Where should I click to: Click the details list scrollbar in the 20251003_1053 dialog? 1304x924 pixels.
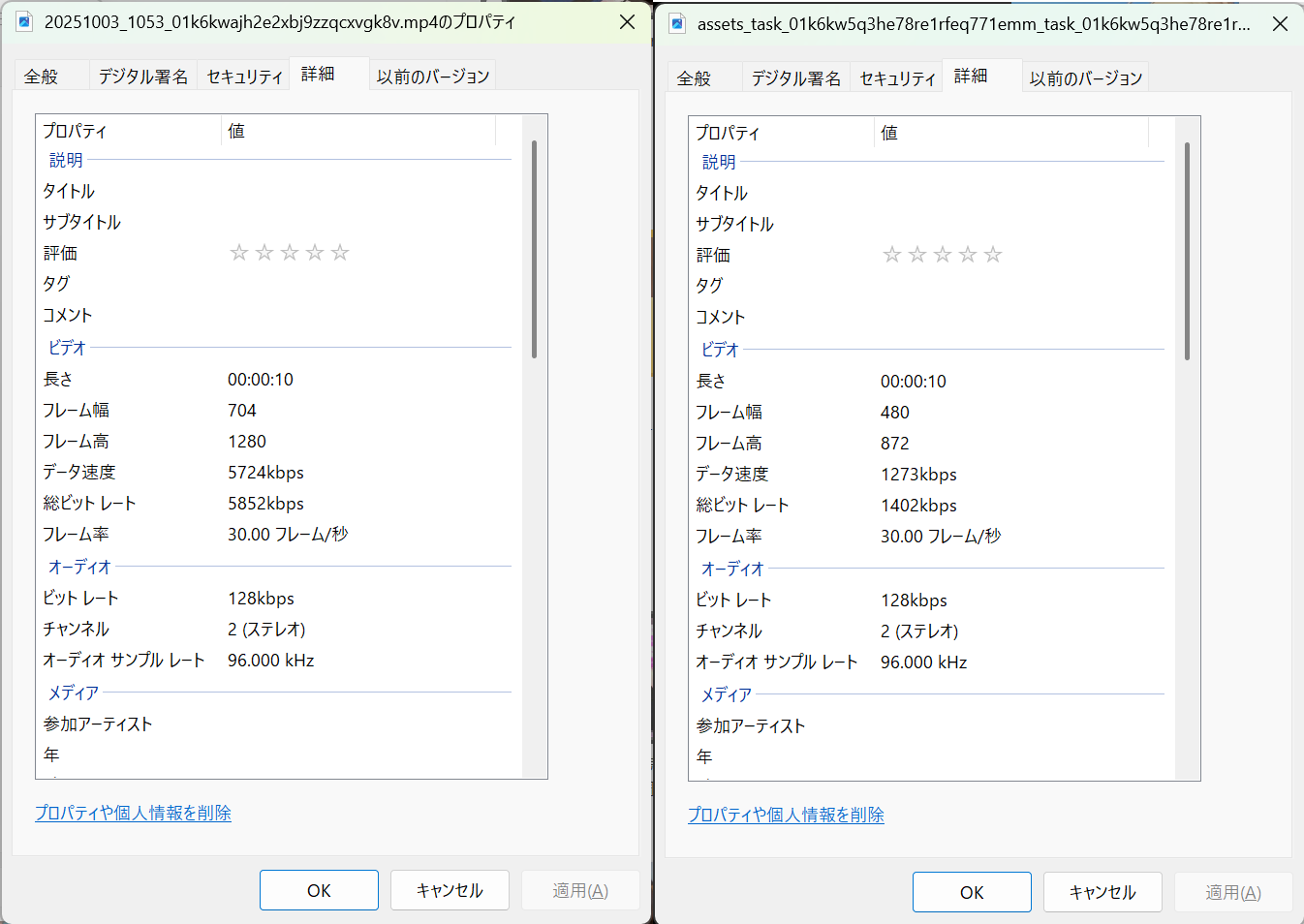pyautogui.click(x=534, y=249)
